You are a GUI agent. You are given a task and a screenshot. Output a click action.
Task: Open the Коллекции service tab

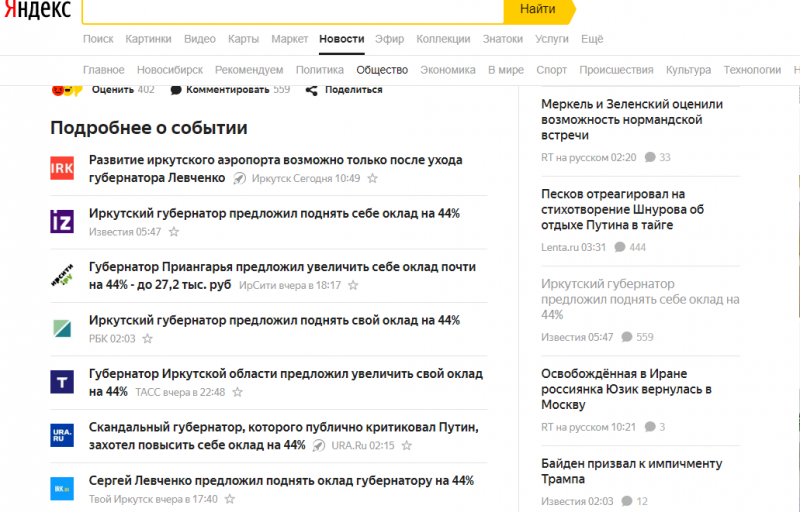point(443,39)
